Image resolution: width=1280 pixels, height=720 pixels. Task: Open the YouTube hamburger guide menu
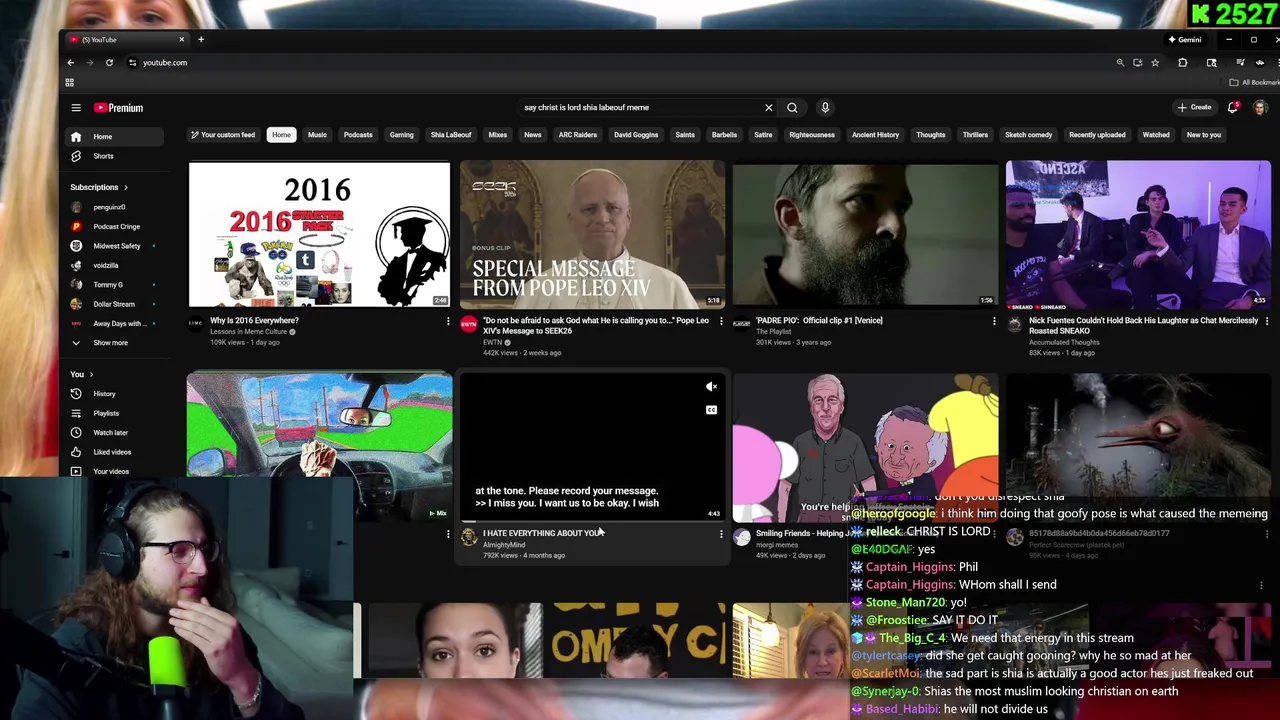[x=76, y=108]
